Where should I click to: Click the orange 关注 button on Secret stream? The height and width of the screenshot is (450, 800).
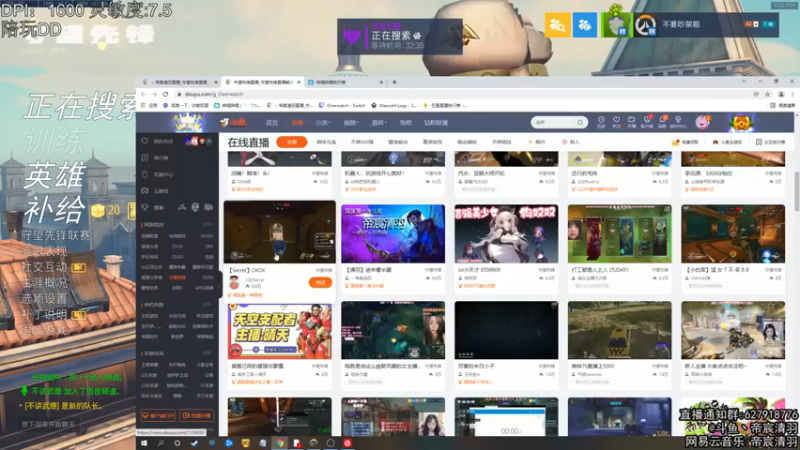click(x=320, y=283)
